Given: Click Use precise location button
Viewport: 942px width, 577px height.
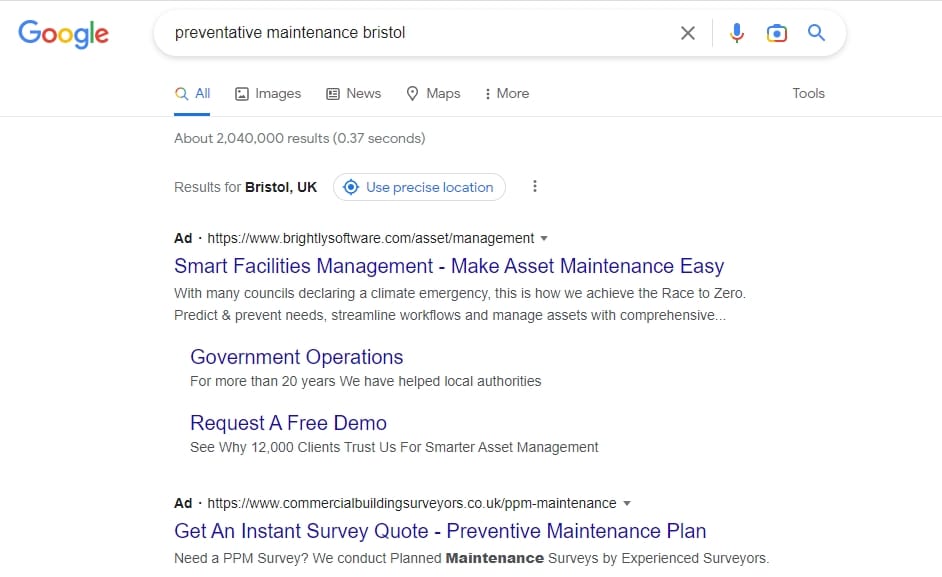Looking at the screenshot, I should [x=419, y=187].
